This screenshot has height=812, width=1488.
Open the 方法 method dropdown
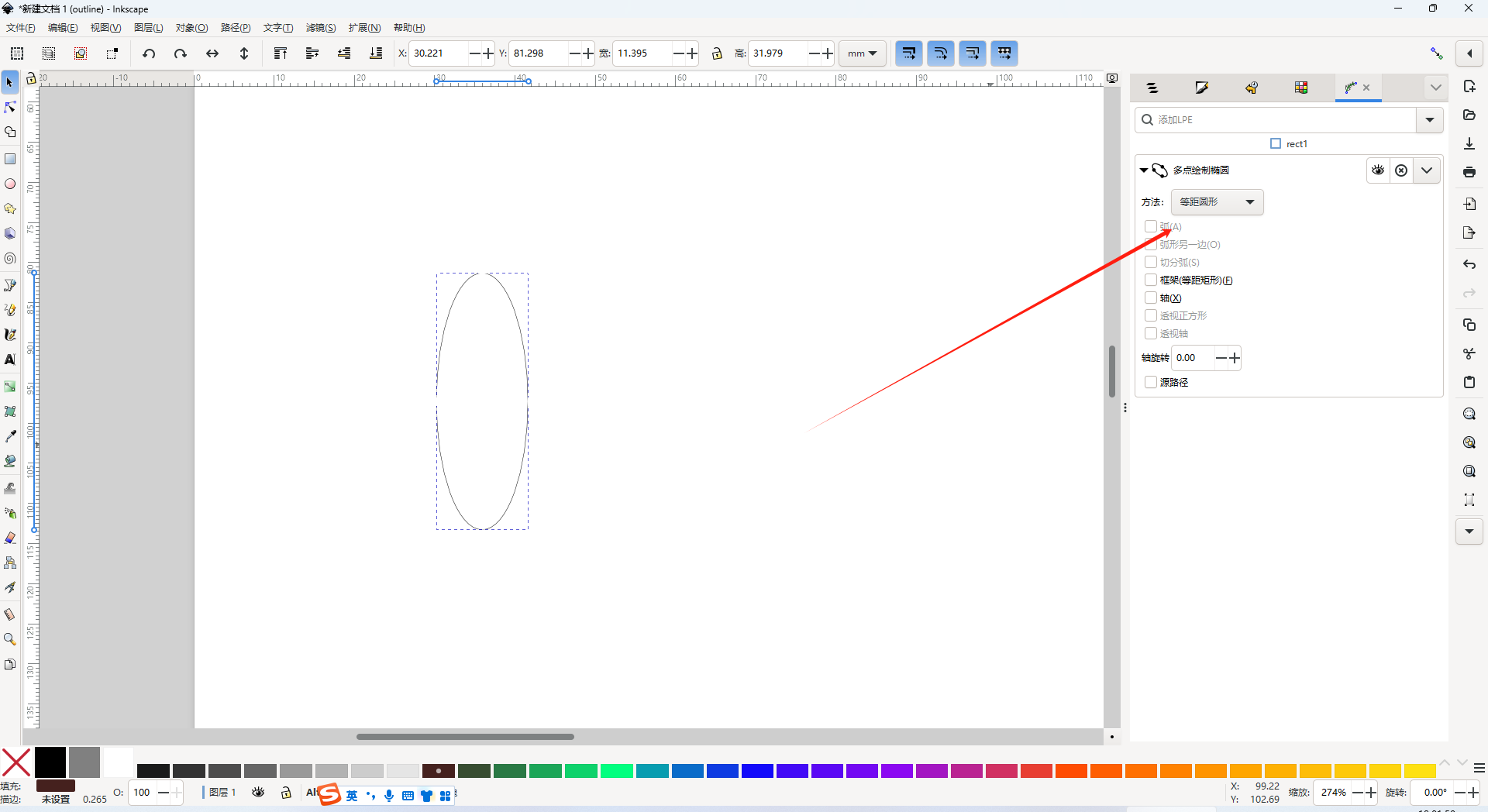point(1217,202)
